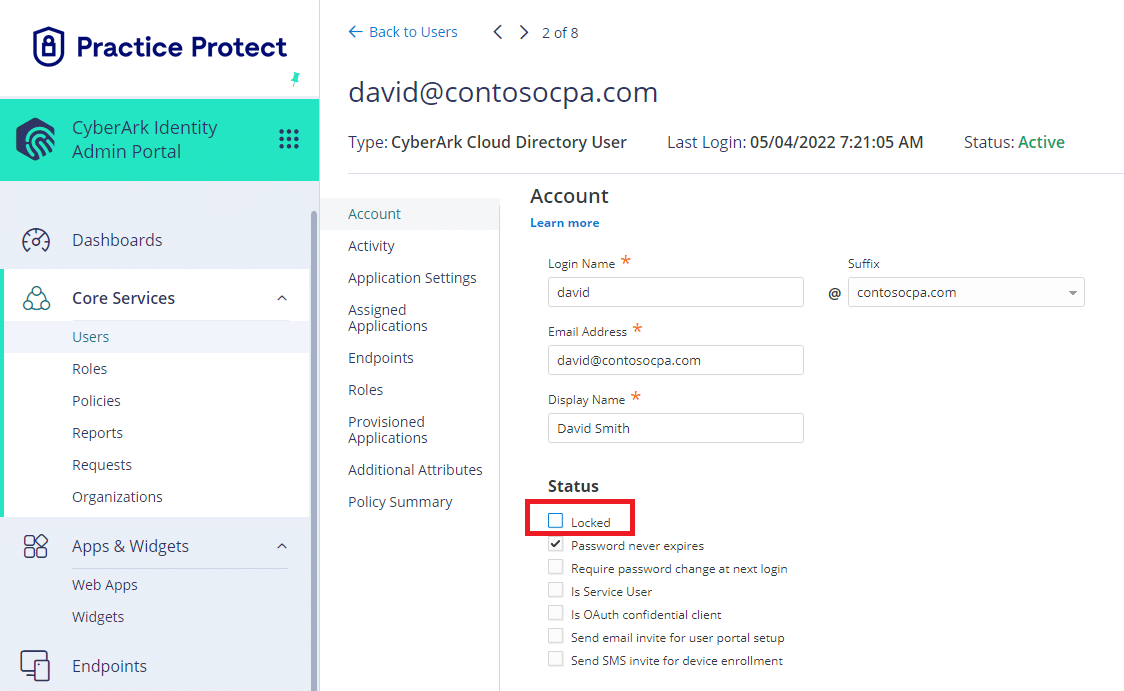This screenshot has height=691, width=1124.
Task: Open the Provisioned Applications tab
Action: 388,430
